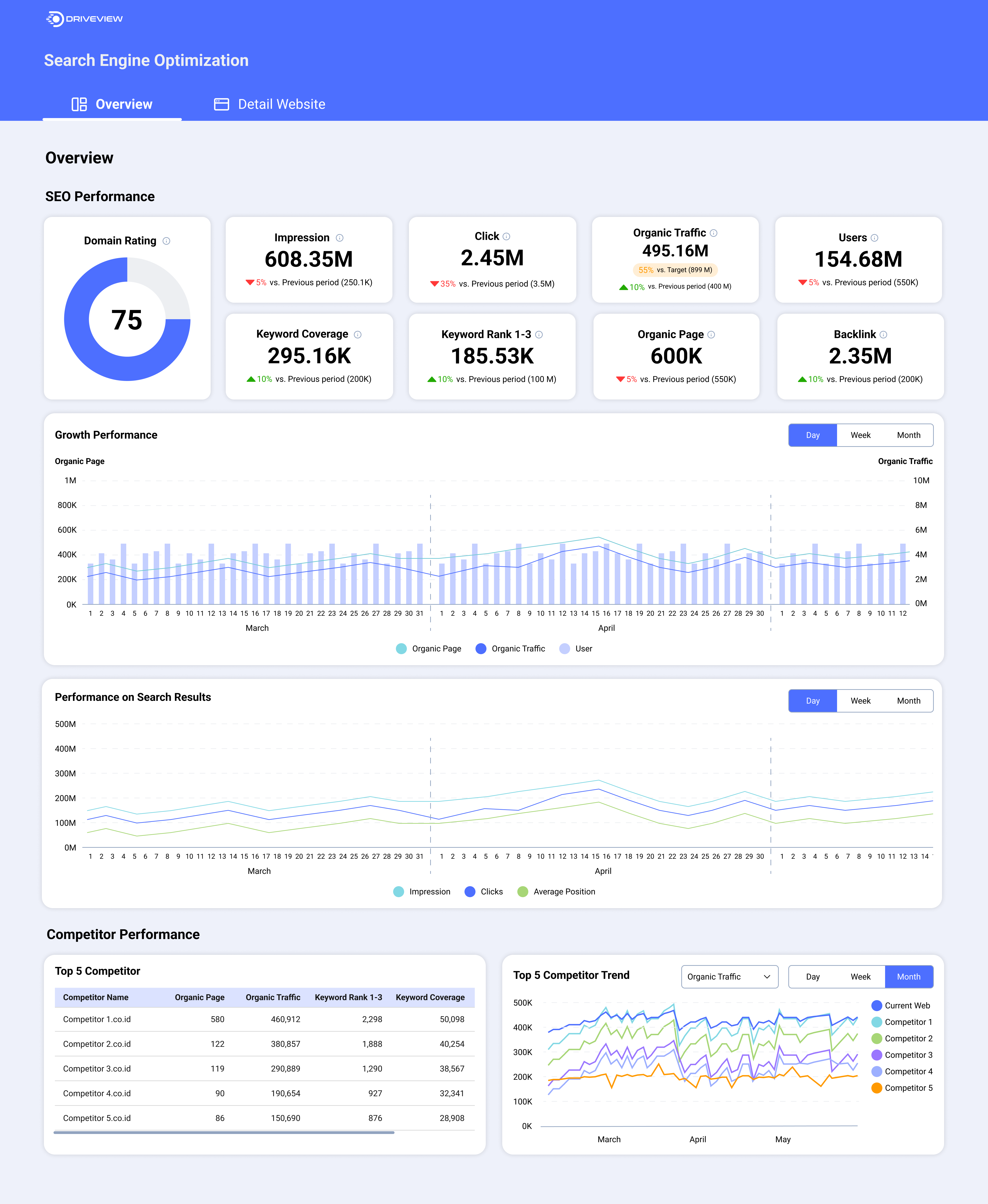Click Competitor 1 organic traffic 460,912
Viewport: 988px width, 1204px height.
(285, 1020)
